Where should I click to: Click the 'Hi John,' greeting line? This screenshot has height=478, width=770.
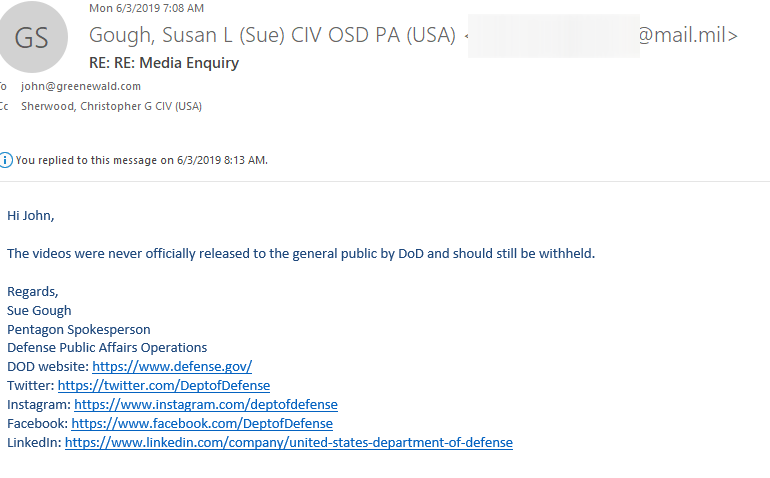click(30, 216)
